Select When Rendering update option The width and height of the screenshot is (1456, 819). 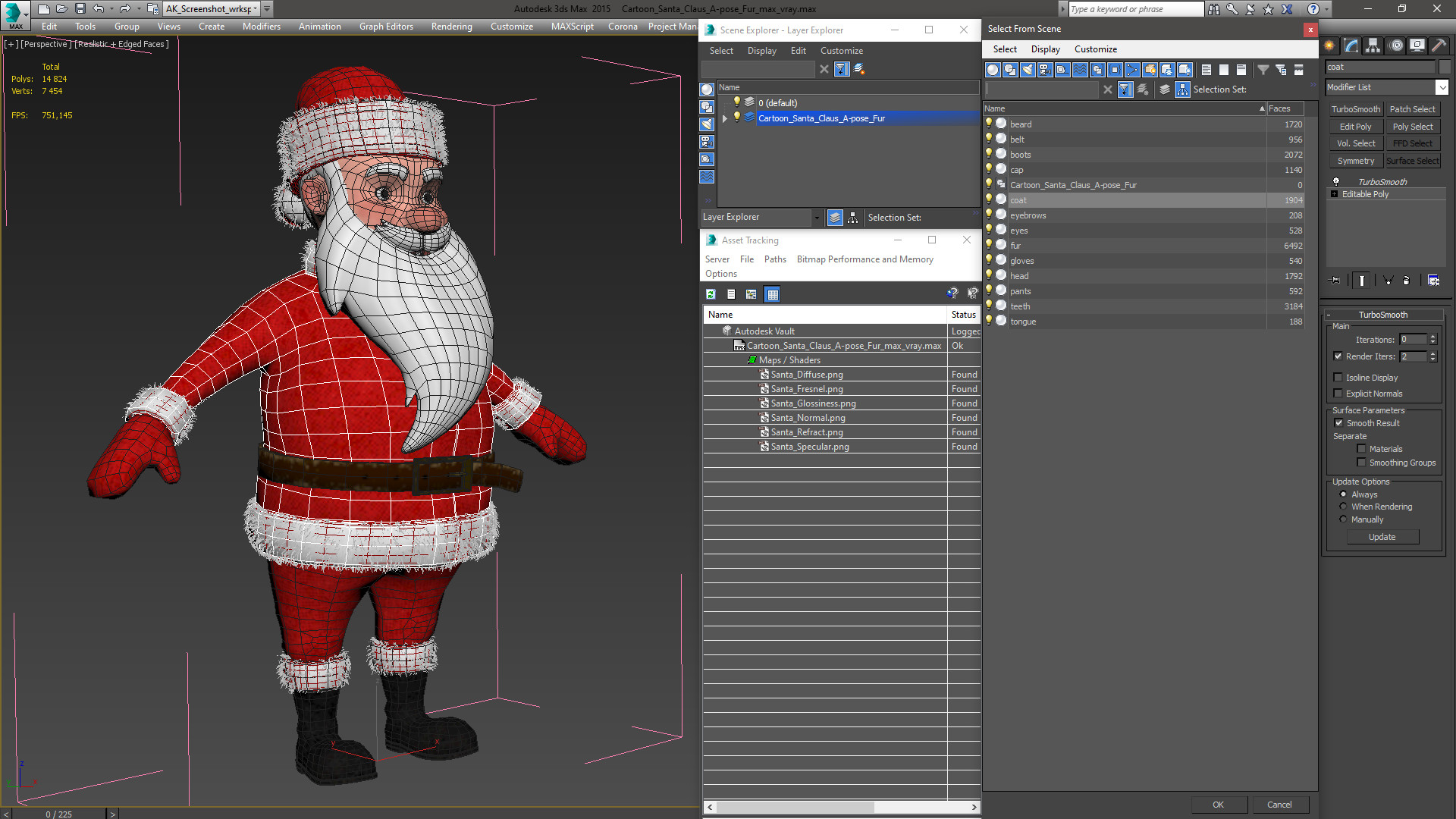click(1343, 507)
